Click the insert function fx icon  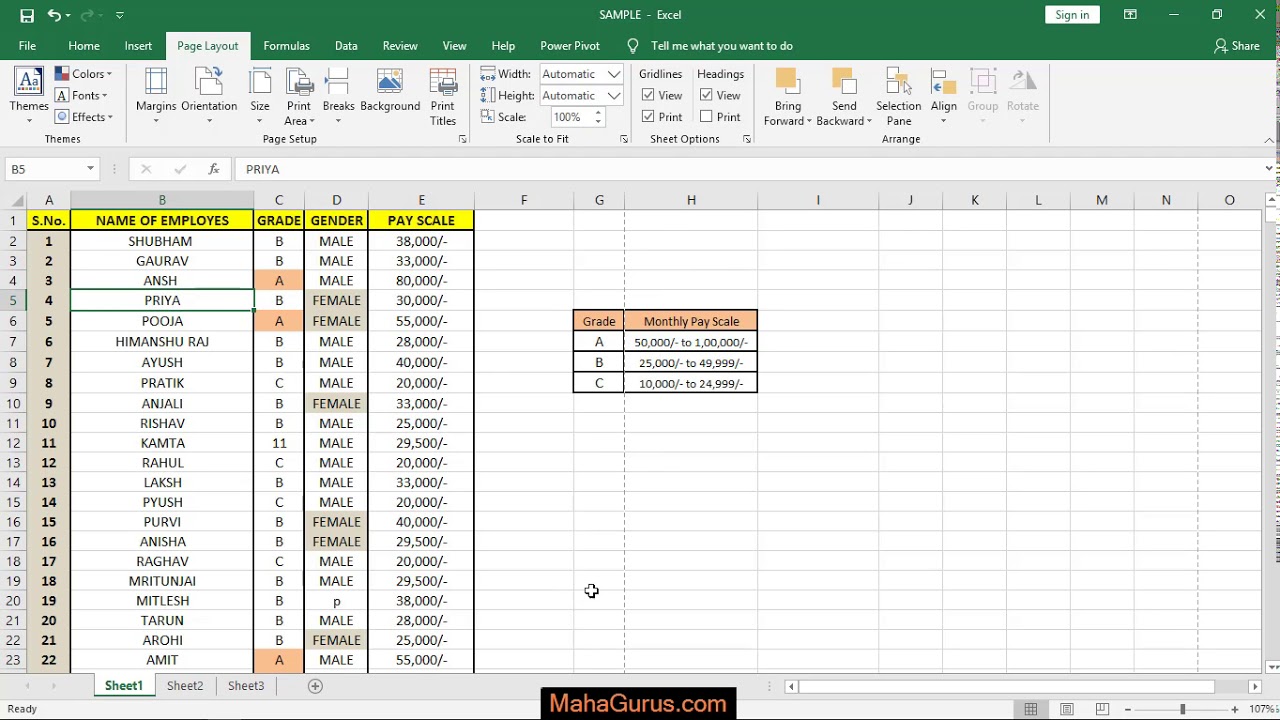[x=213, y=169]
